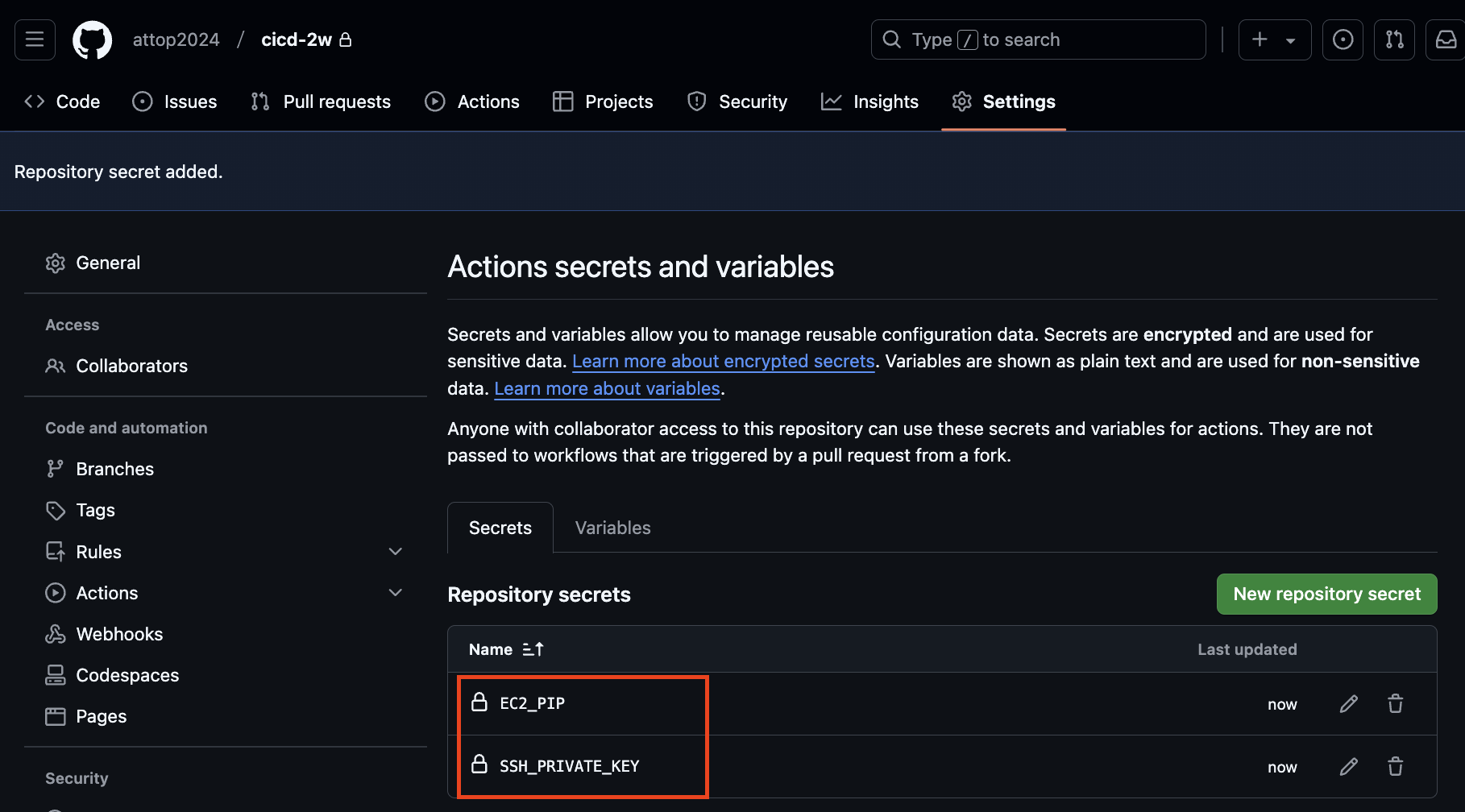Screen dimensions: 1465x812
Task: Open Webhooks settings in sidebar
Action: tap(119, 634)
